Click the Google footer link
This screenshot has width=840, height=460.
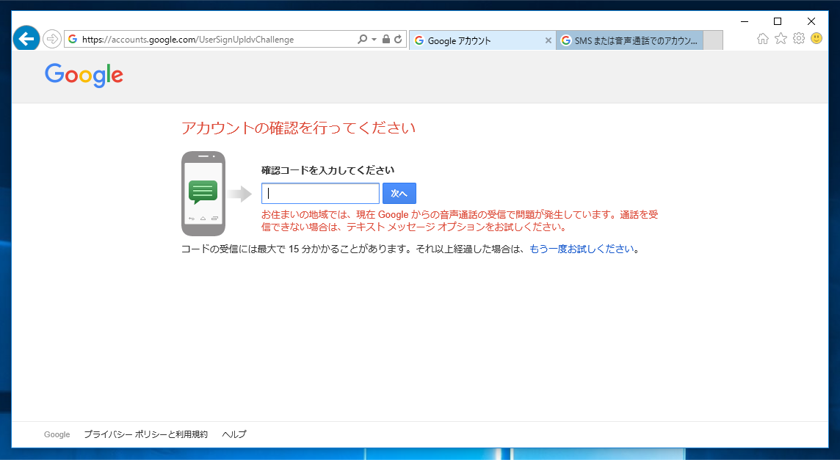[57, 434]
